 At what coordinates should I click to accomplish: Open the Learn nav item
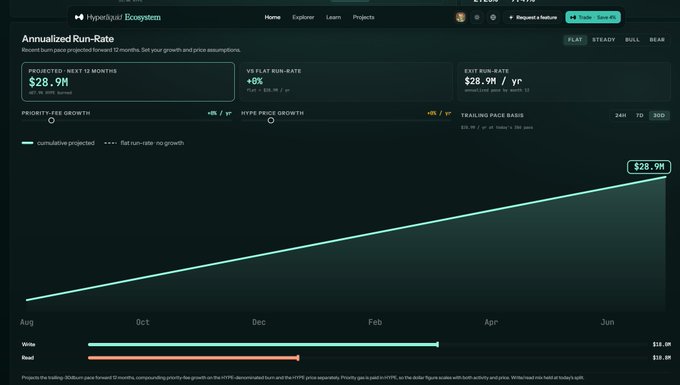[333, 17]
